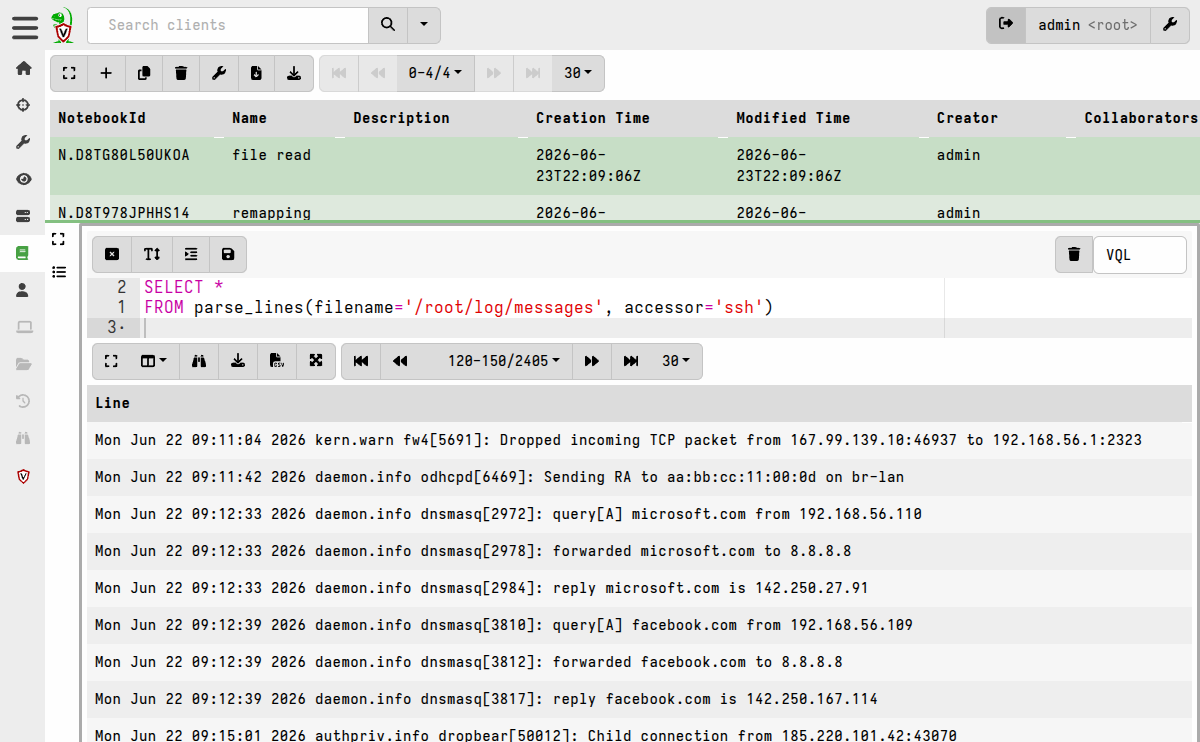Click the logout icon next to admin
The height and width of the screenshot is (742, 1200).
coord(1006,25)
